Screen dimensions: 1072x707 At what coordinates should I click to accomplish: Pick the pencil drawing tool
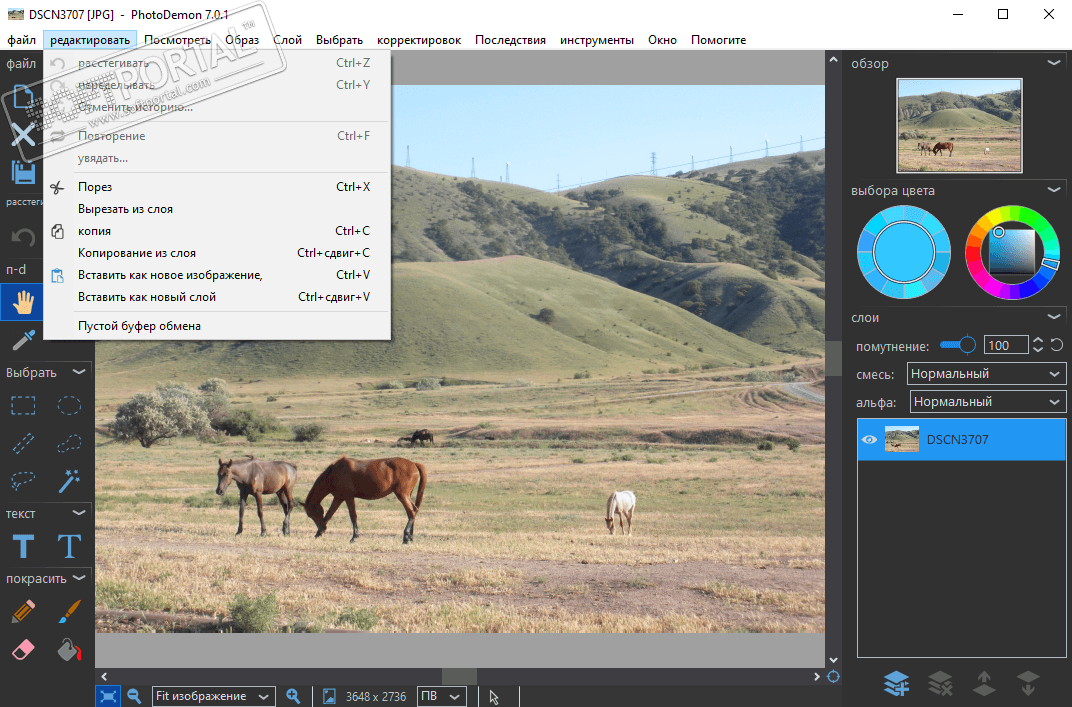click(x=23, y=610)
